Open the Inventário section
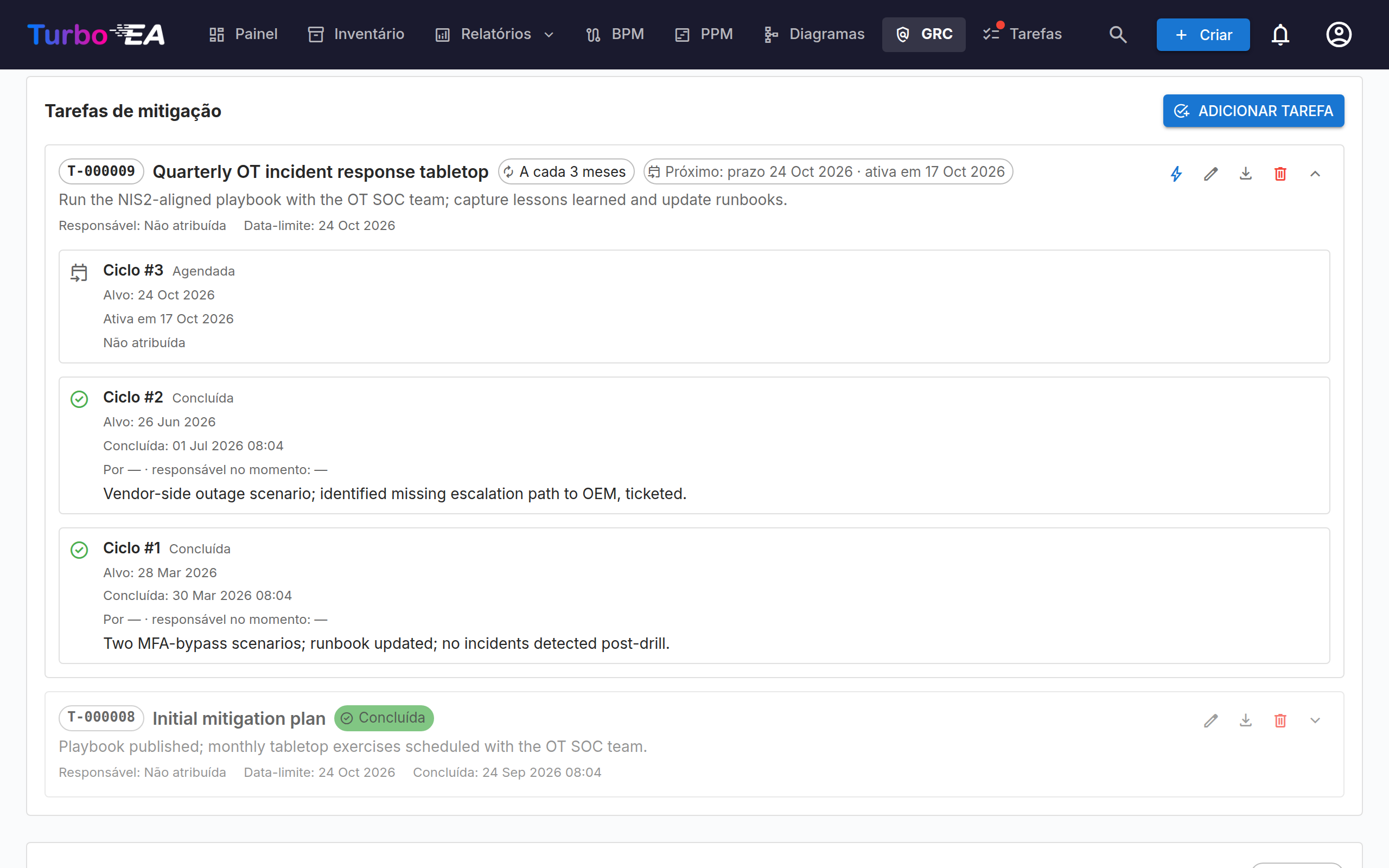 [356, 34]
